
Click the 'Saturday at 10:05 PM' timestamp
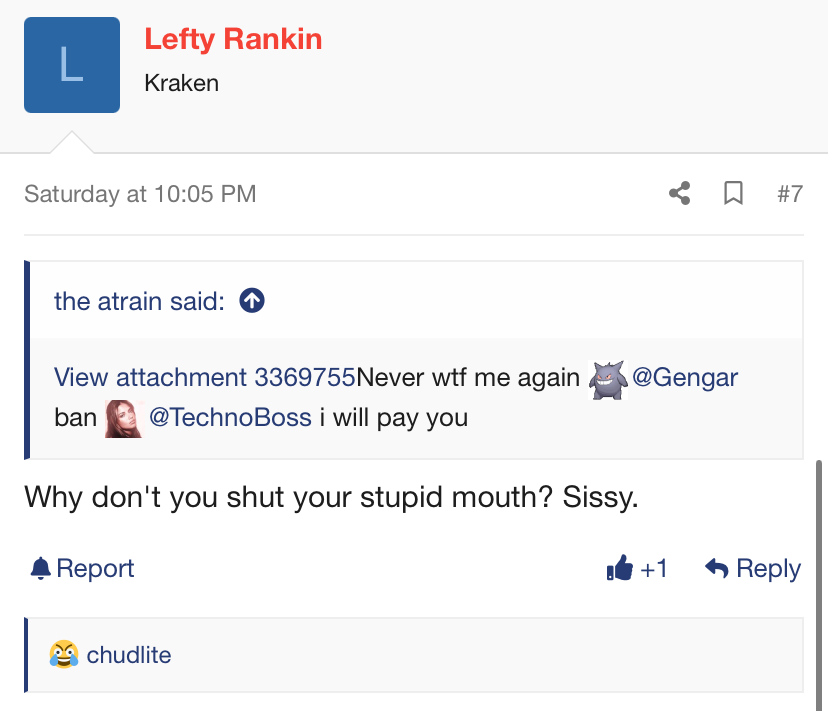click(140, 193)
